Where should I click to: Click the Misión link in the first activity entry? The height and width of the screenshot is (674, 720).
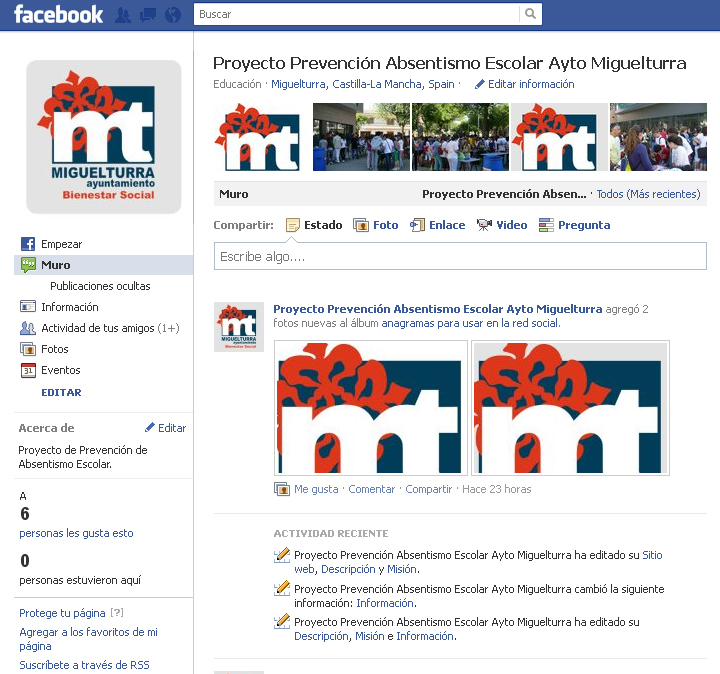coord(402,569)
